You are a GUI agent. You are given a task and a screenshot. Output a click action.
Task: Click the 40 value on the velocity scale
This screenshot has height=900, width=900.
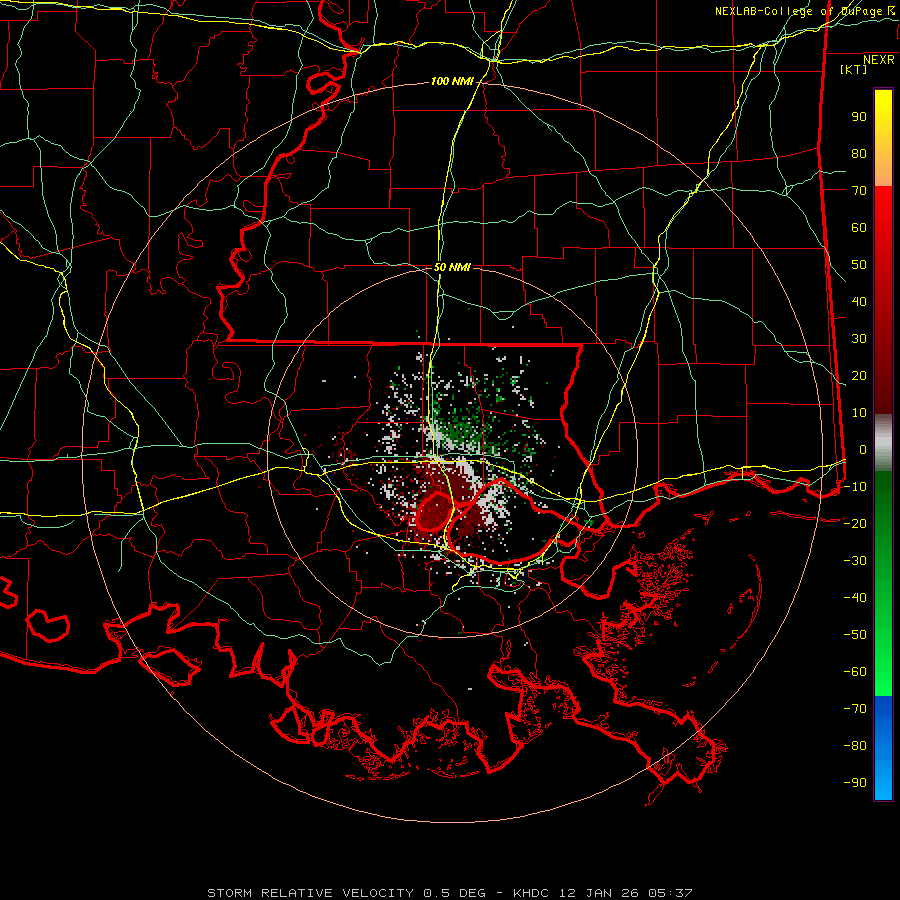point(859,302)
